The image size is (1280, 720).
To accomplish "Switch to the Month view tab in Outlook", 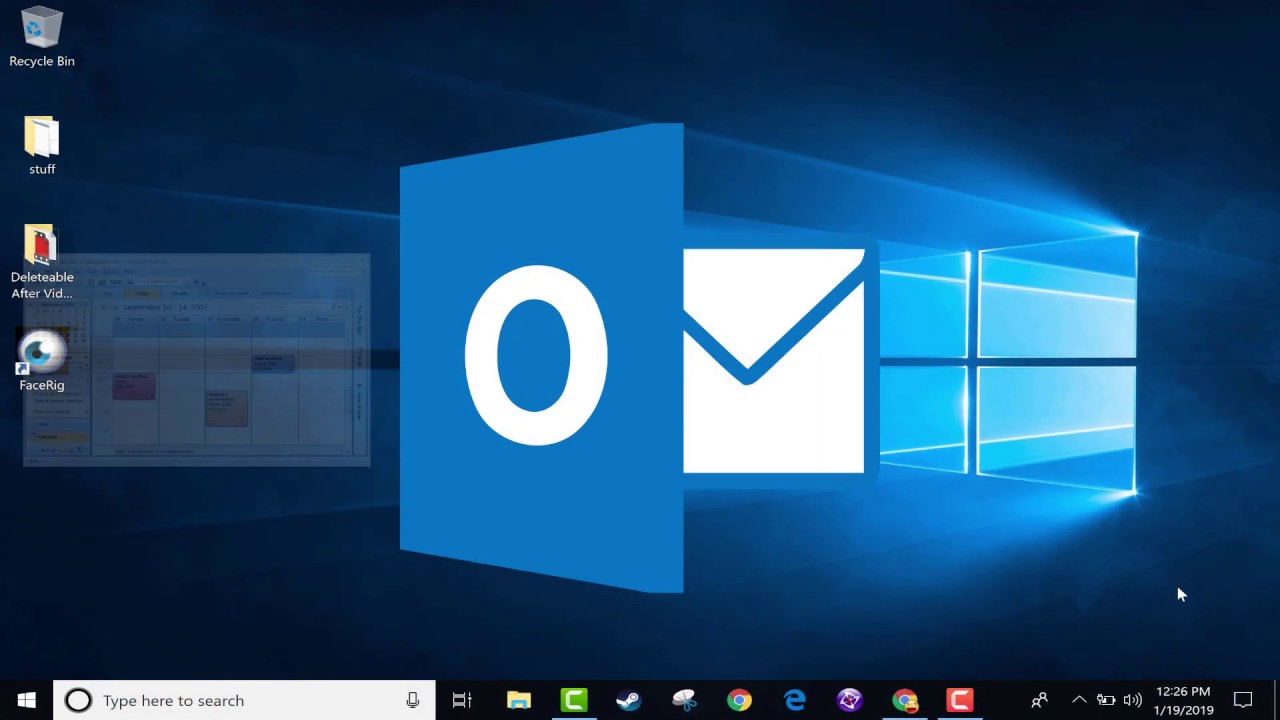I will (177, 293).
